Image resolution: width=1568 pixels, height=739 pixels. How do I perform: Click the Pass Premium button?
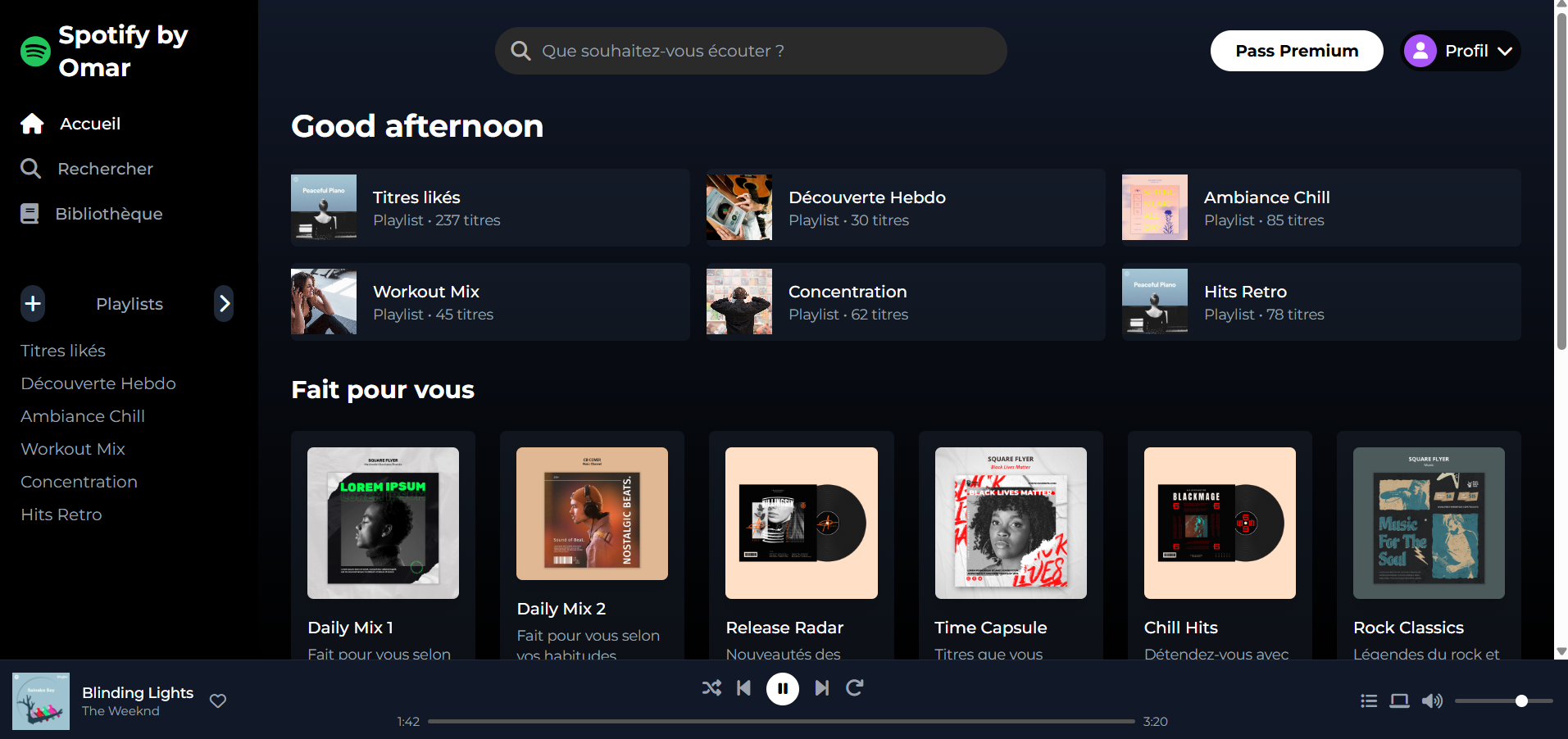(1296, 51)
